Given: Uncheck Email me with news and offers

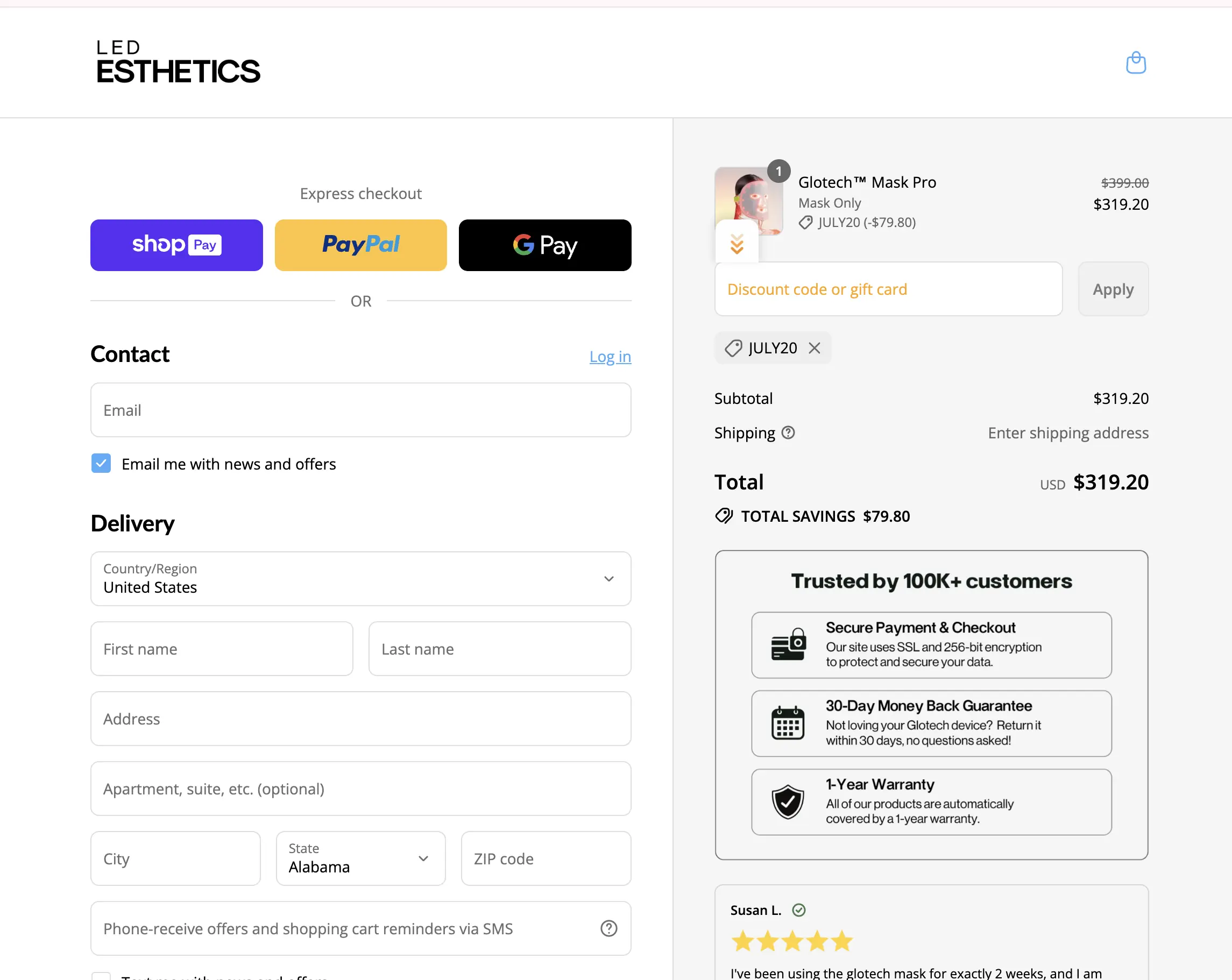Looking at the screenshot, I should click(x=101, y=464).
